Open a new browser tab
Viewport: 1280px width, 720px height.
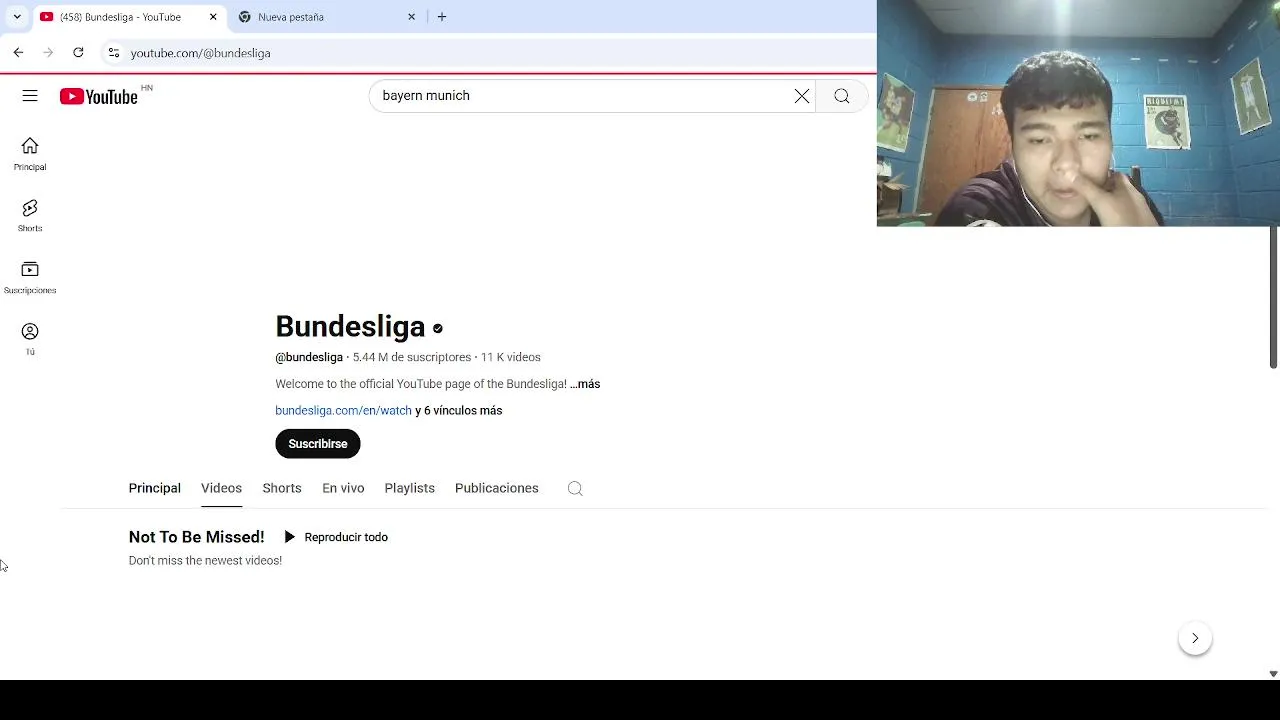pyautogui.click(x=442, y=17)
